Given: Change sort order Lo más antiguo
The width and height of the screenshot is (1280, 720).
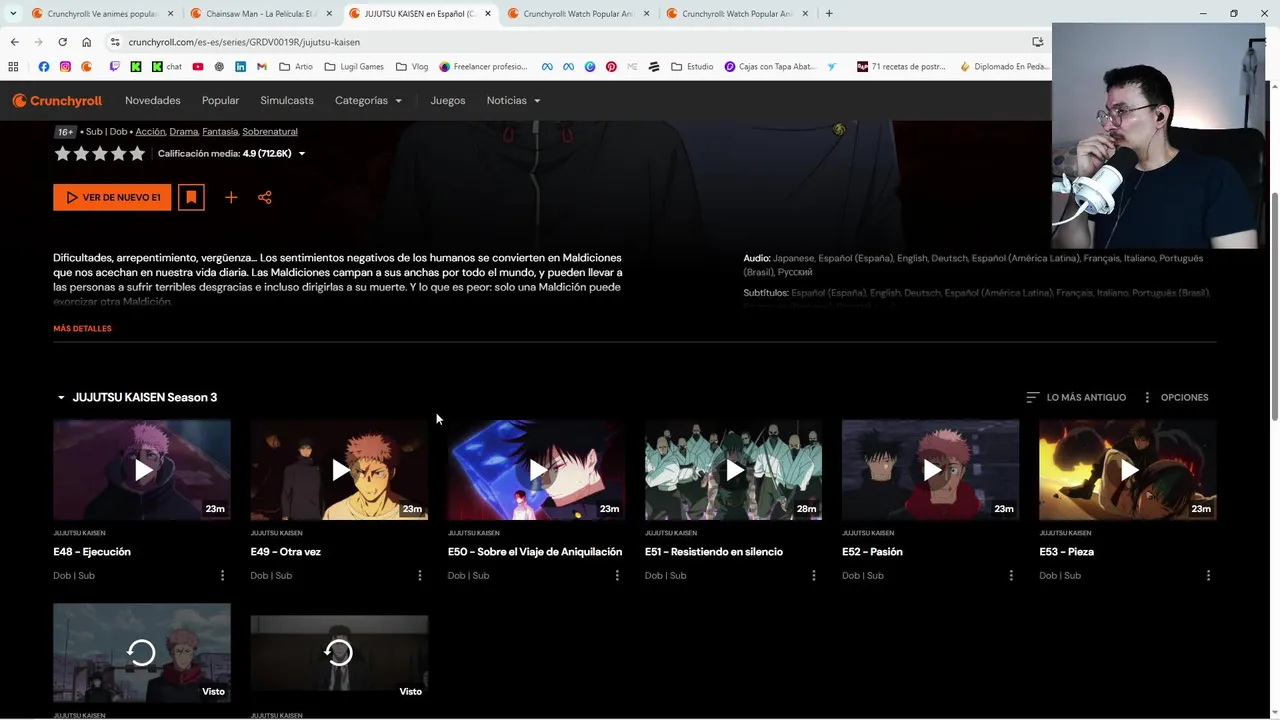Looking at the screenshot, I should (x=1076, y=397).
